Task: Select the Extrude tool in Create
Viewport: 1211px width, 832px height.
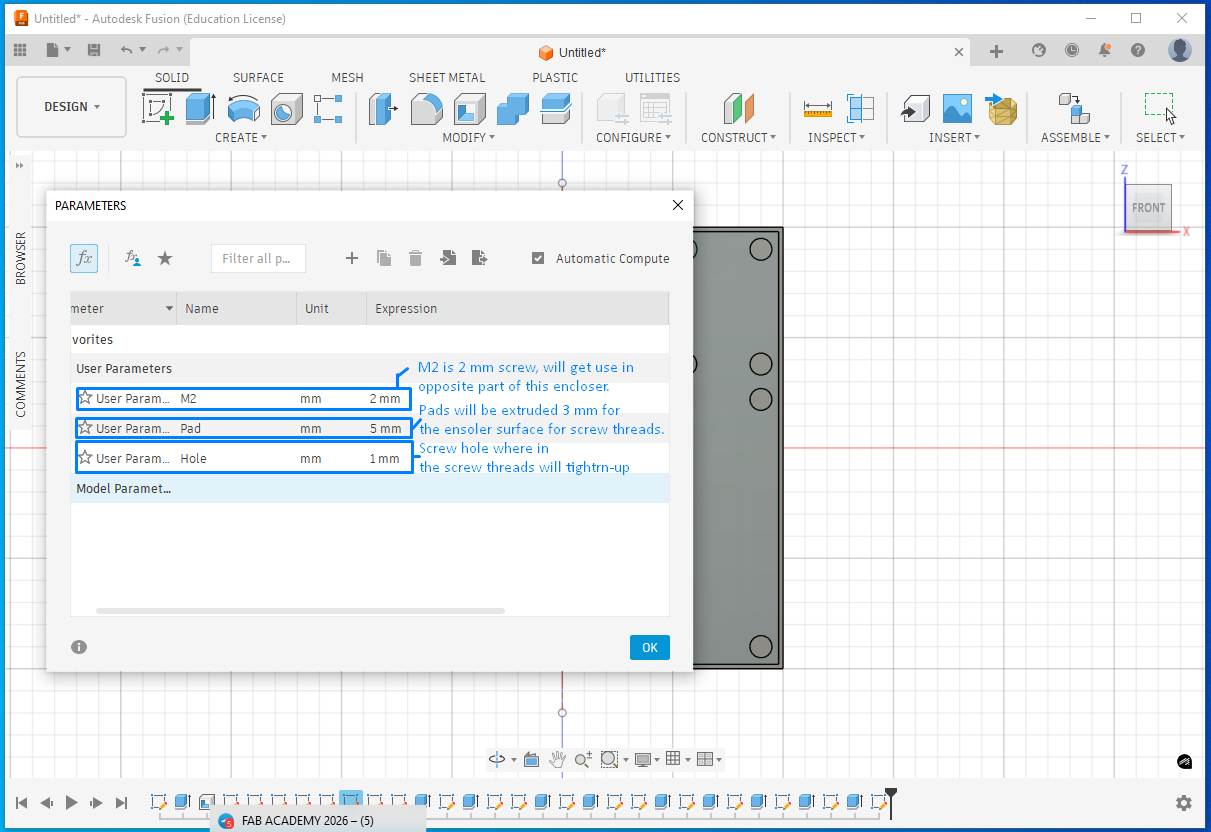Action: pyautogui.click(x=200, y=108)
